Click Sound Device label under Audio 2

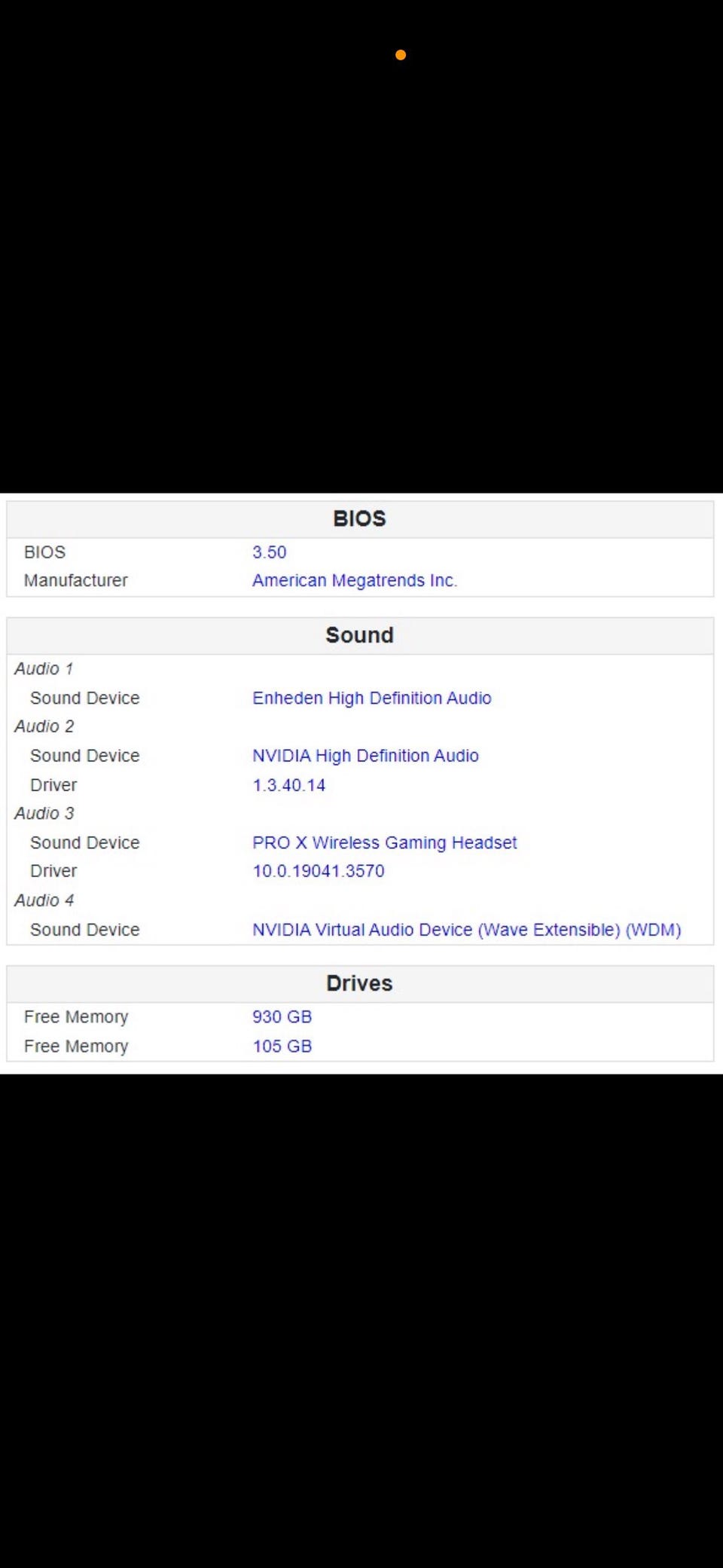(x=85, y=756)
